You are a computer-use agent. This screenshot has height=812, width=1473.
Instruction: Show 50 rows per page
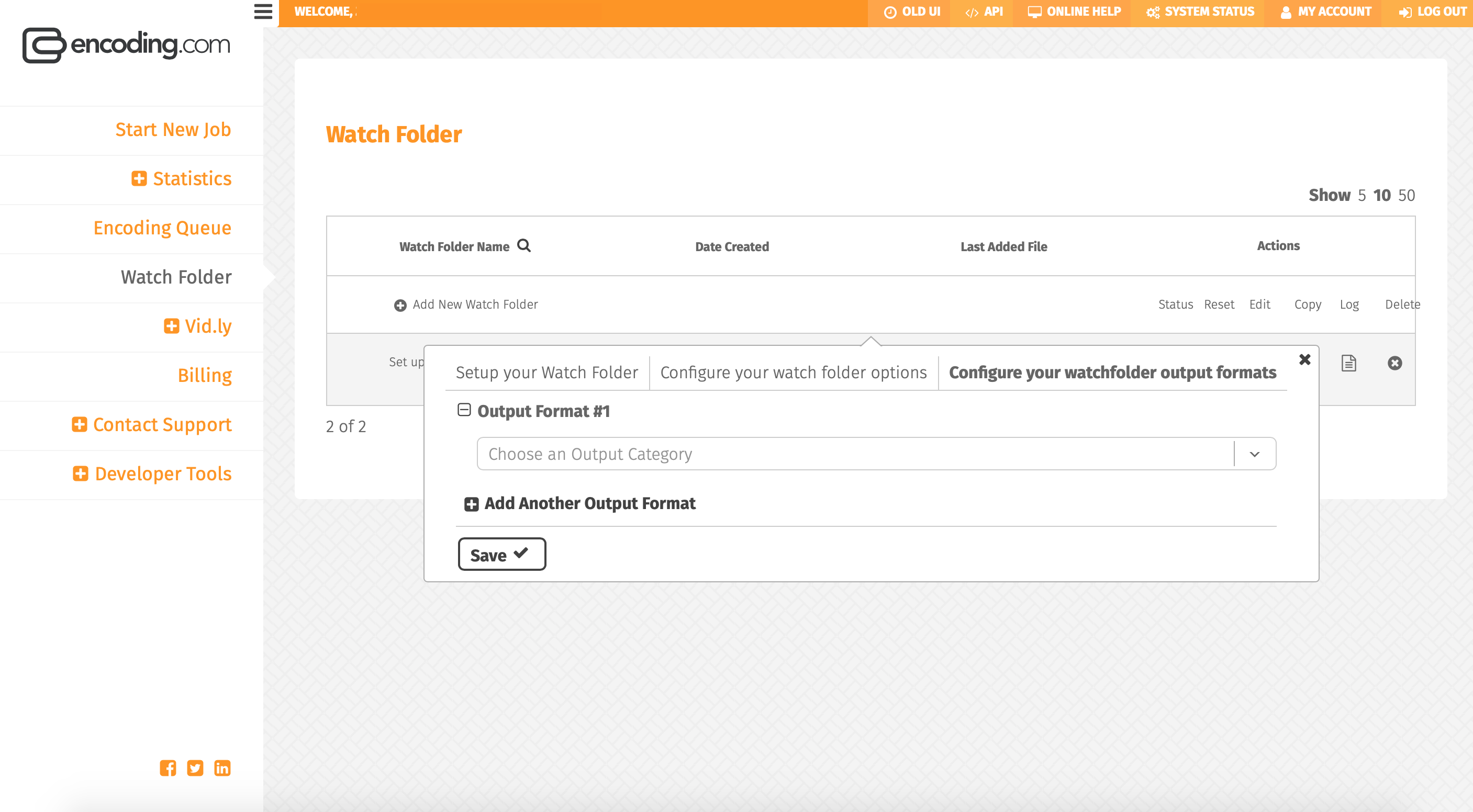tap(1406, 196)
